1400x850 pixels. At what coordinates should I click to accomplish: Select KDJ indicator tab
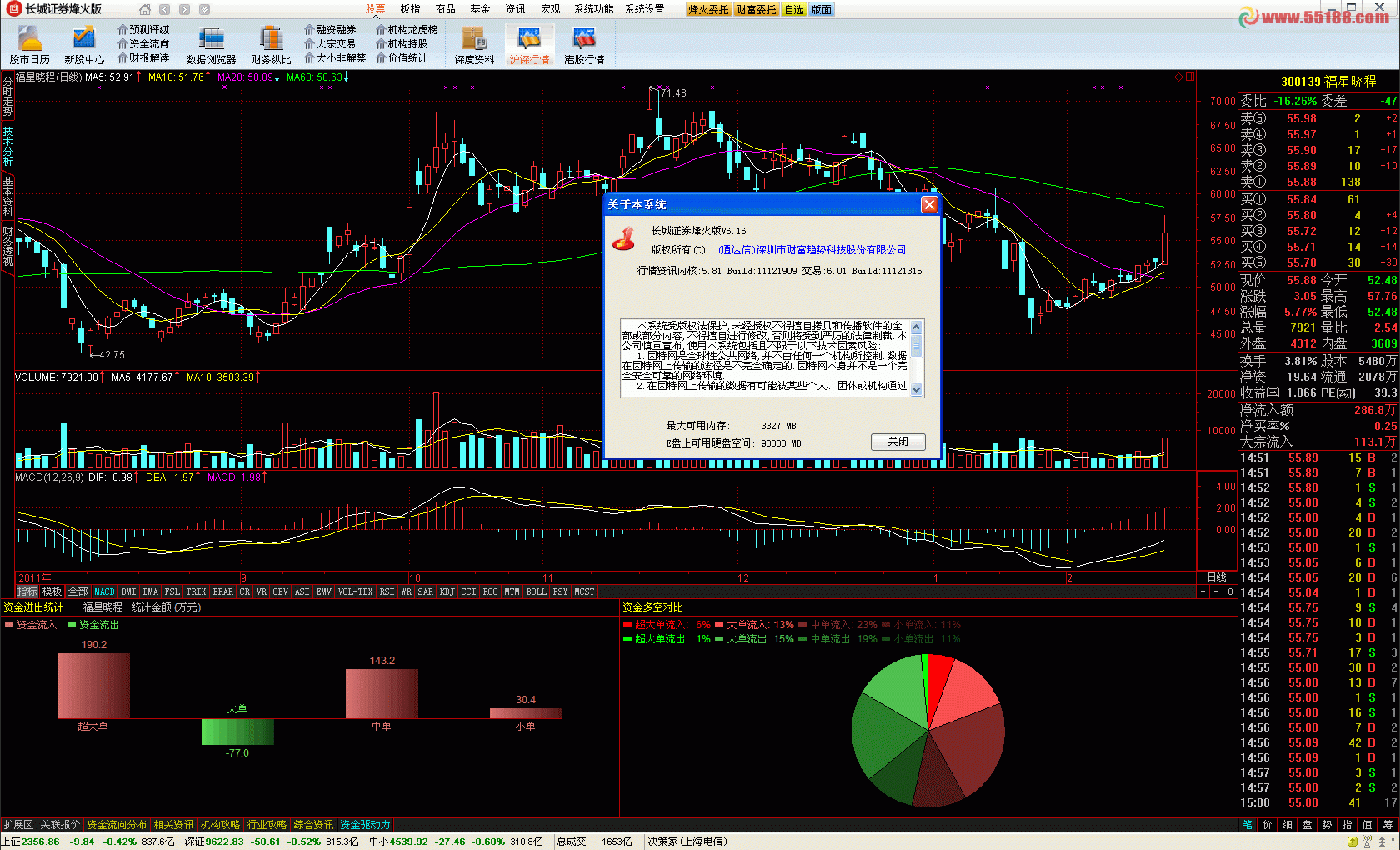point(447,592)
